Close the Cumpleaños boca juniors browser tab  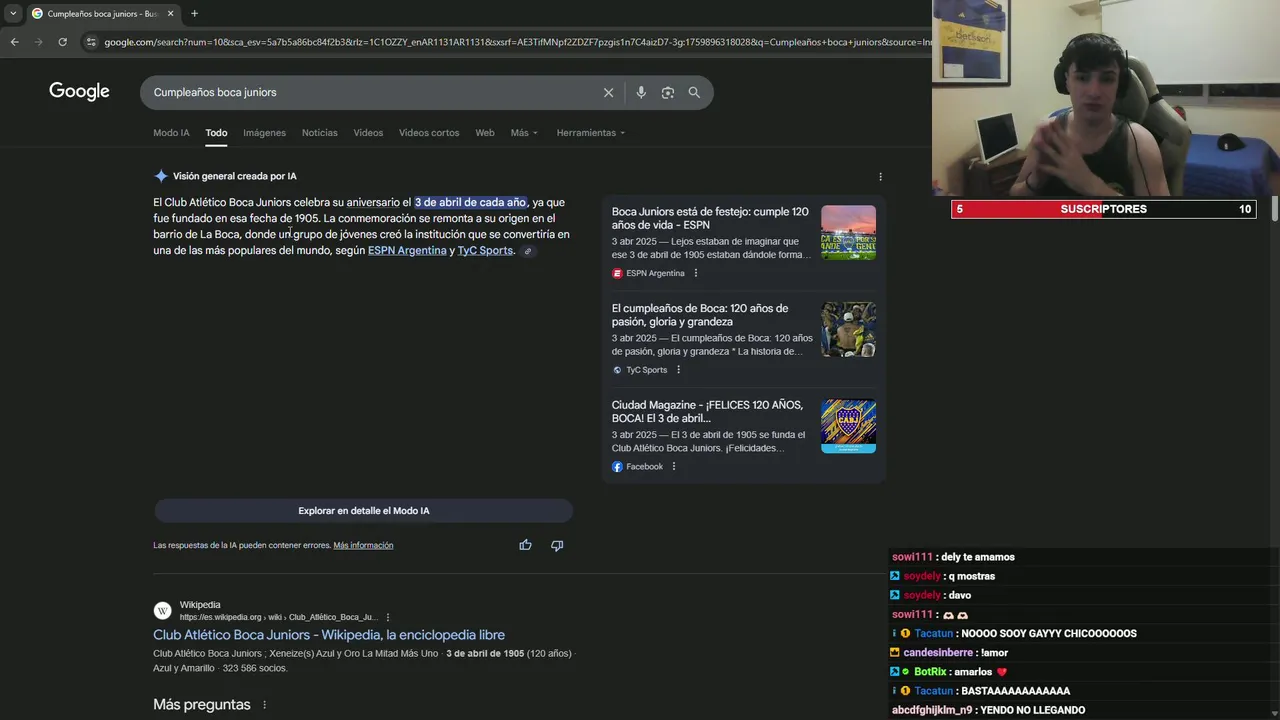point(170,13)
